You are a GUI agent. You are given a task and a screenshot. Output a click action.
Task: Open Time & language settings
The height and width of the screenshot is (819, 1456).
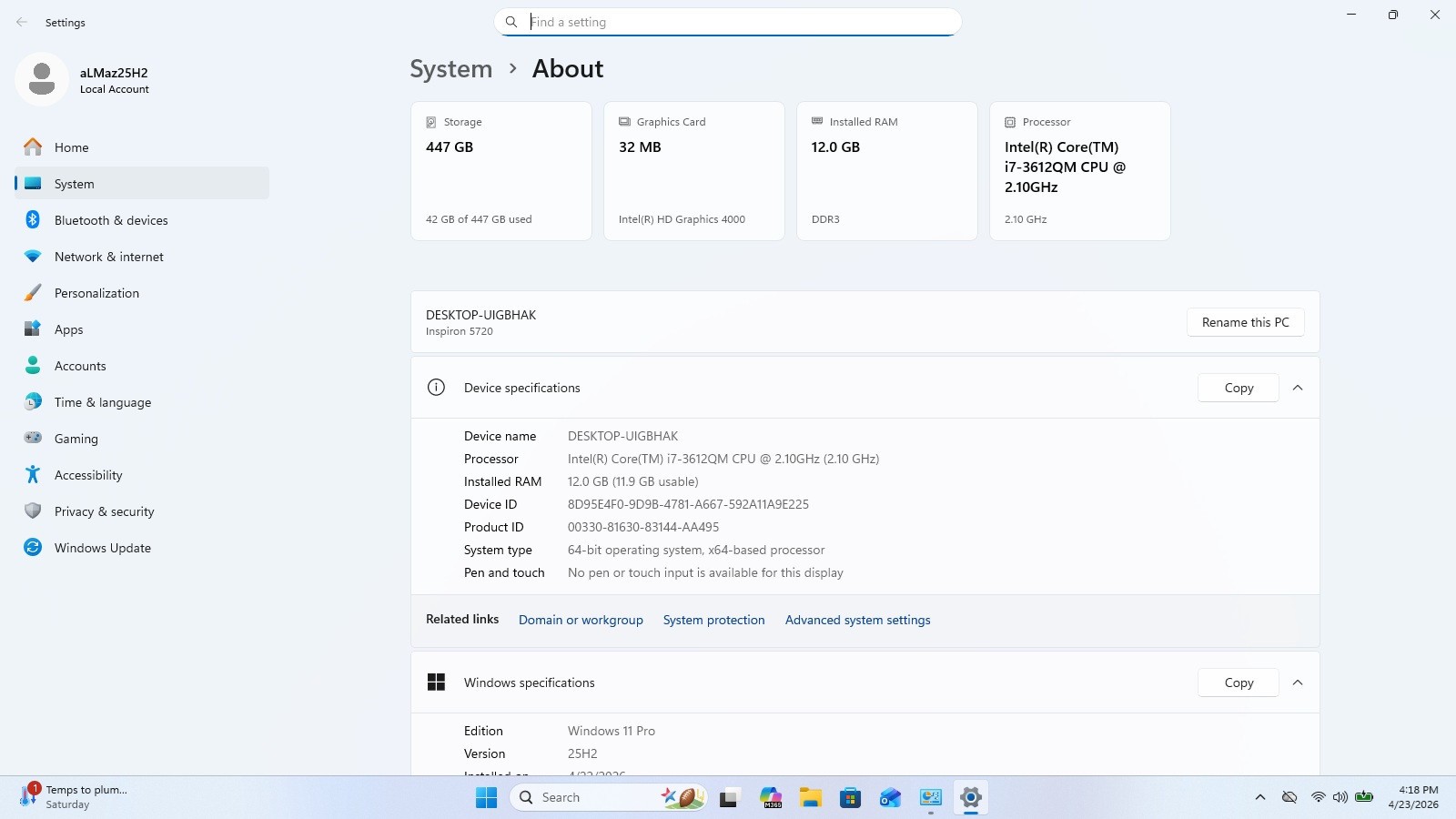coord(142,402)
